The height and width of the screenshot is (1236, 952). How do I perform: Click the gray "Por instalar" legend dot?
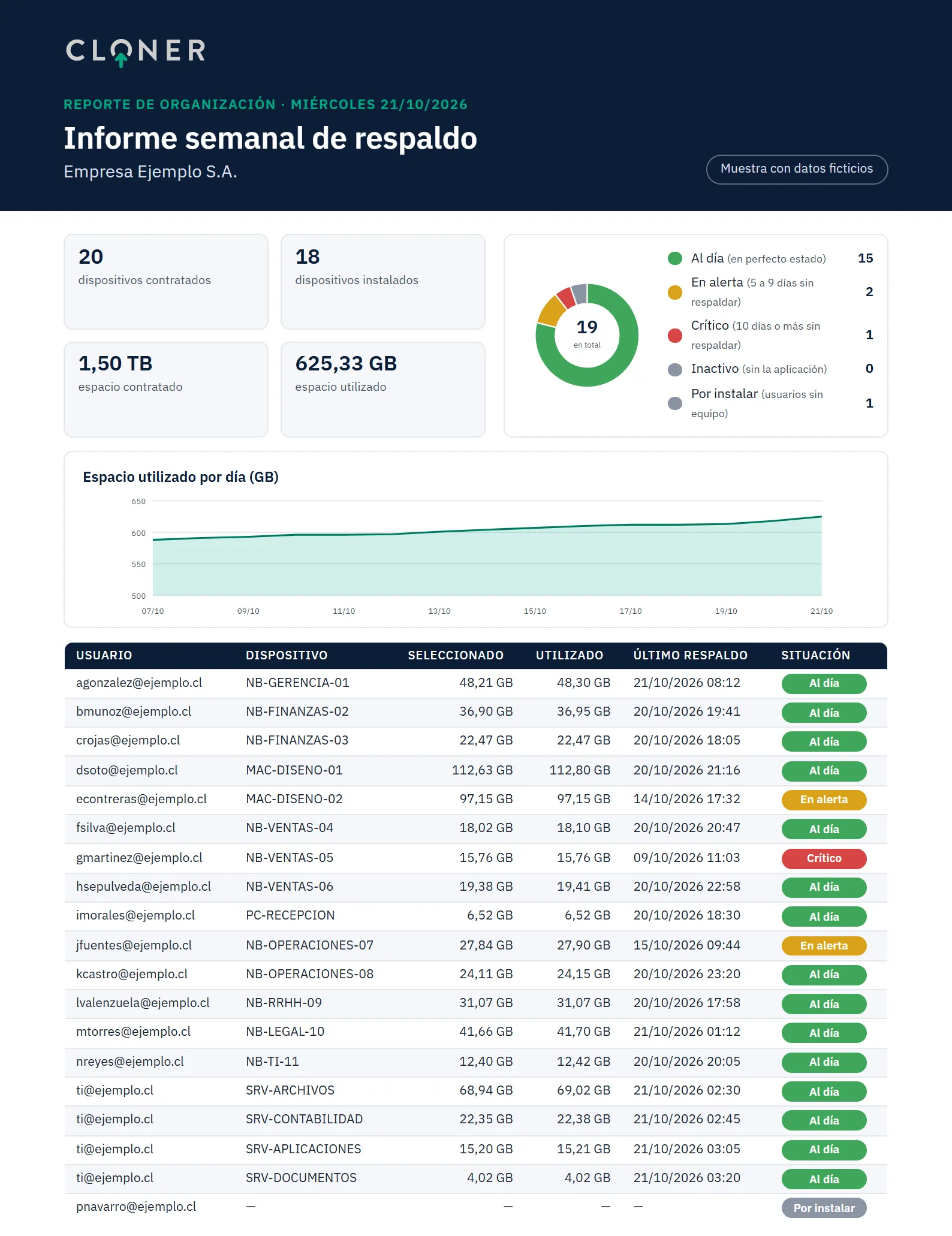(675, 403)
